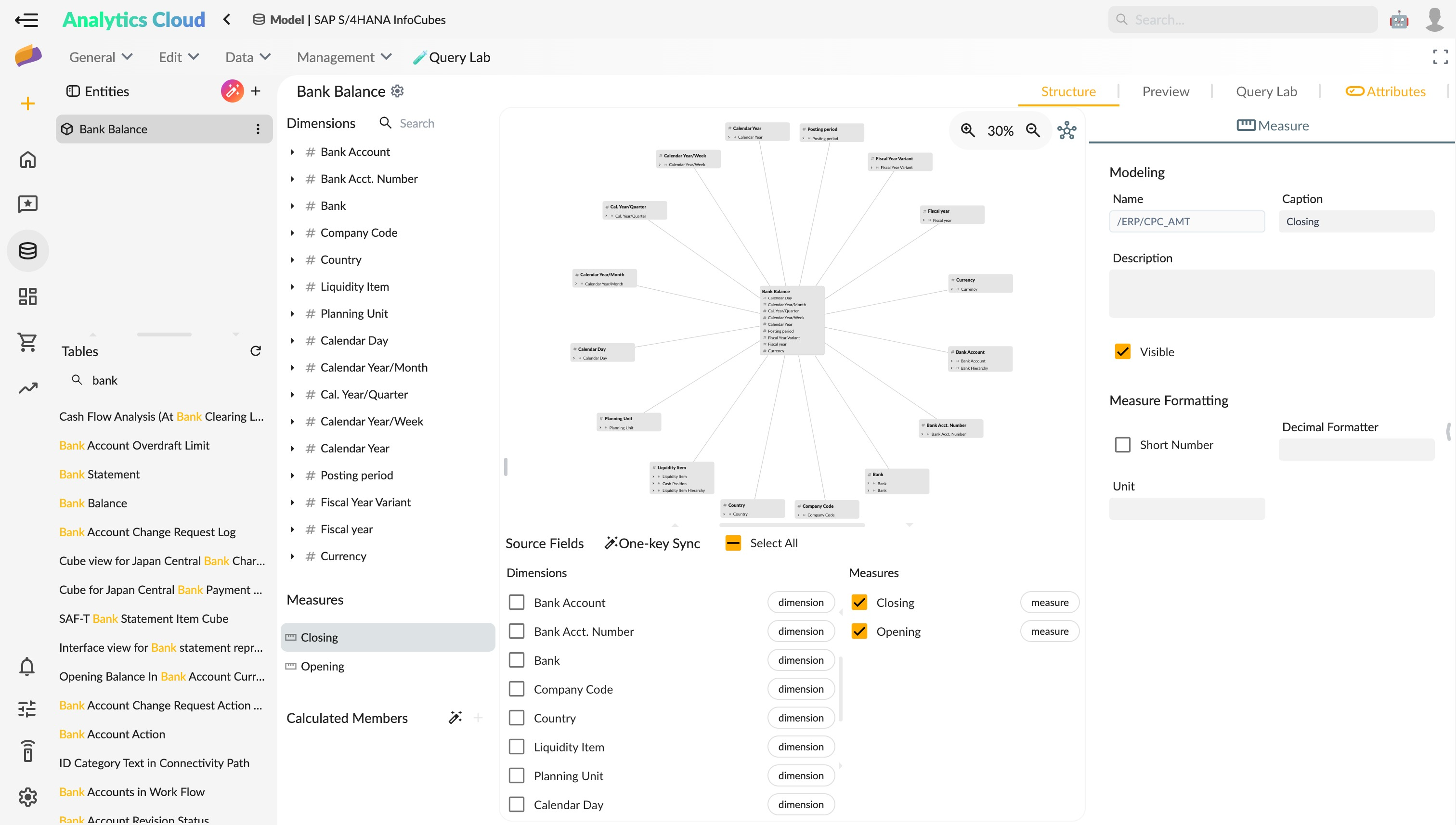Click the zoom out magnifier icon

(1033, 130)
